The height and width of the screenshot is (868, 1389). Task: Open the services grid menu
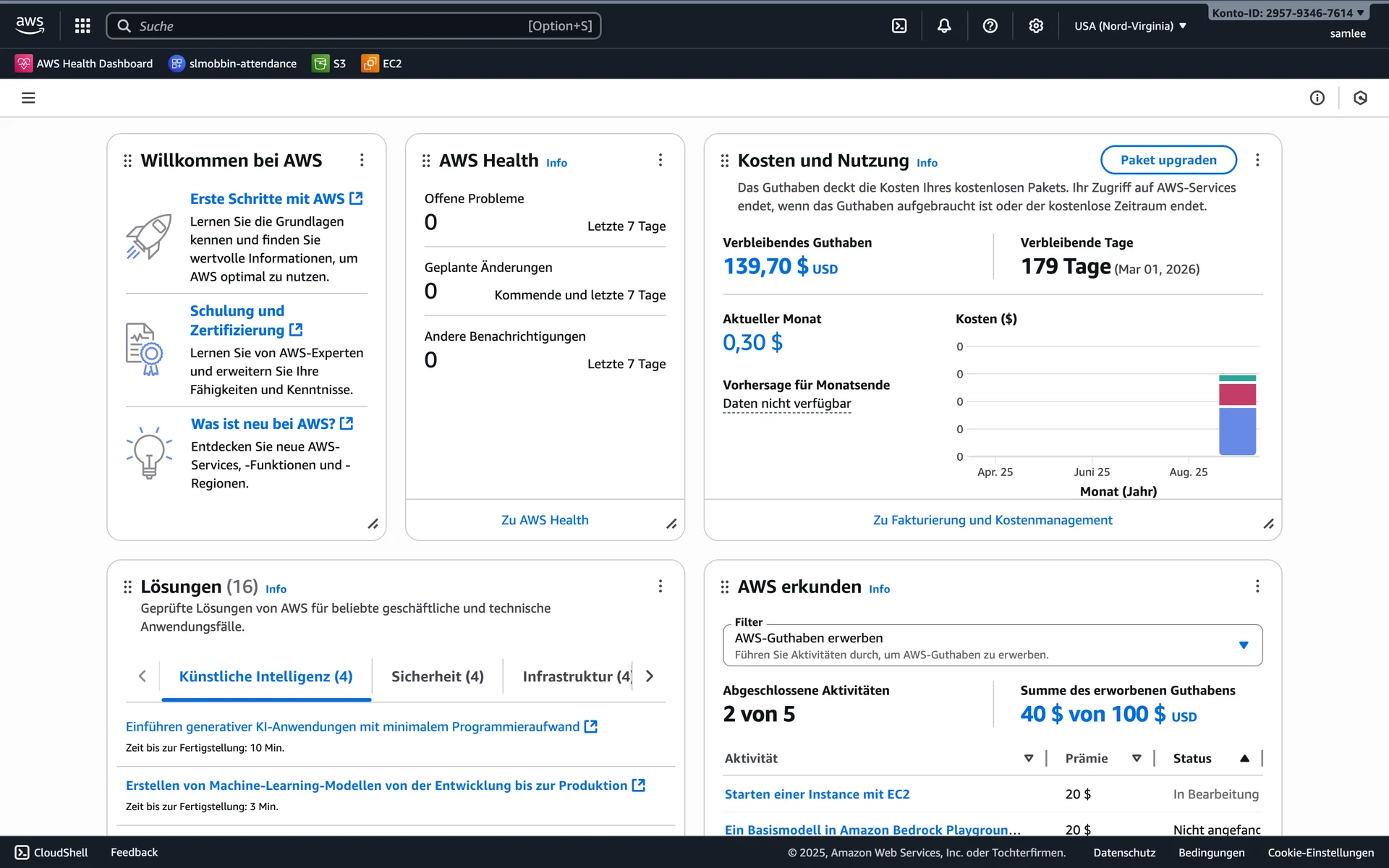click(82, 26)
